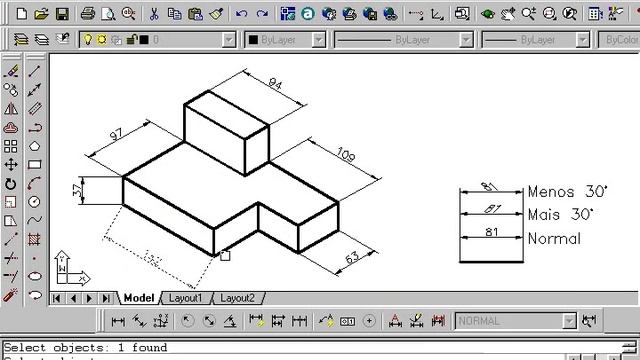The image size is (640, 360).
Task: Click command line 'Select objects: 1 found'
Action: (x=85, y=348)
